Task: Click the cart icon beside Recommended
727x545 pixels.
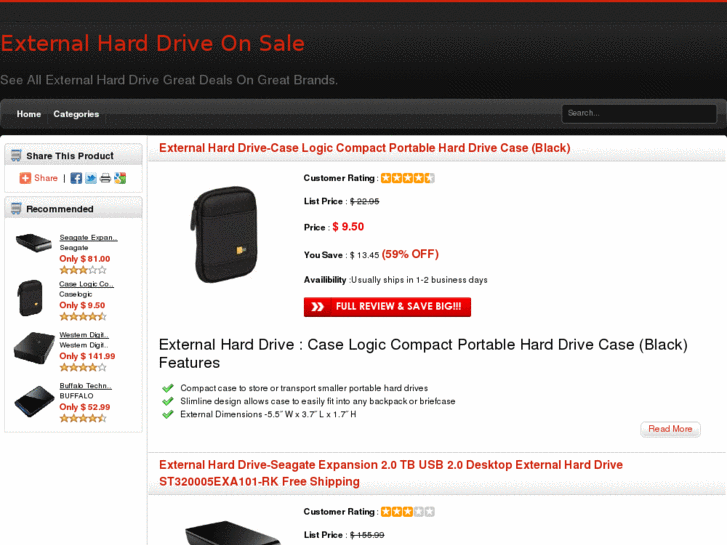Action: coord(16,209)
